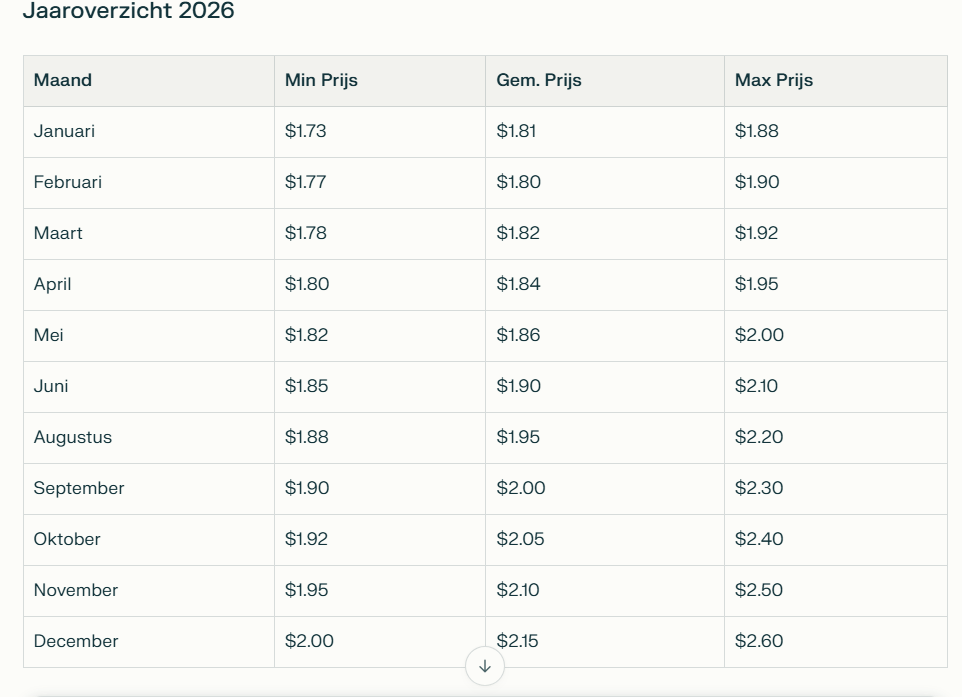Viewport: 962px width, 697px height.
Task: Click the Augustus month cell
Action: pos(72,437)
